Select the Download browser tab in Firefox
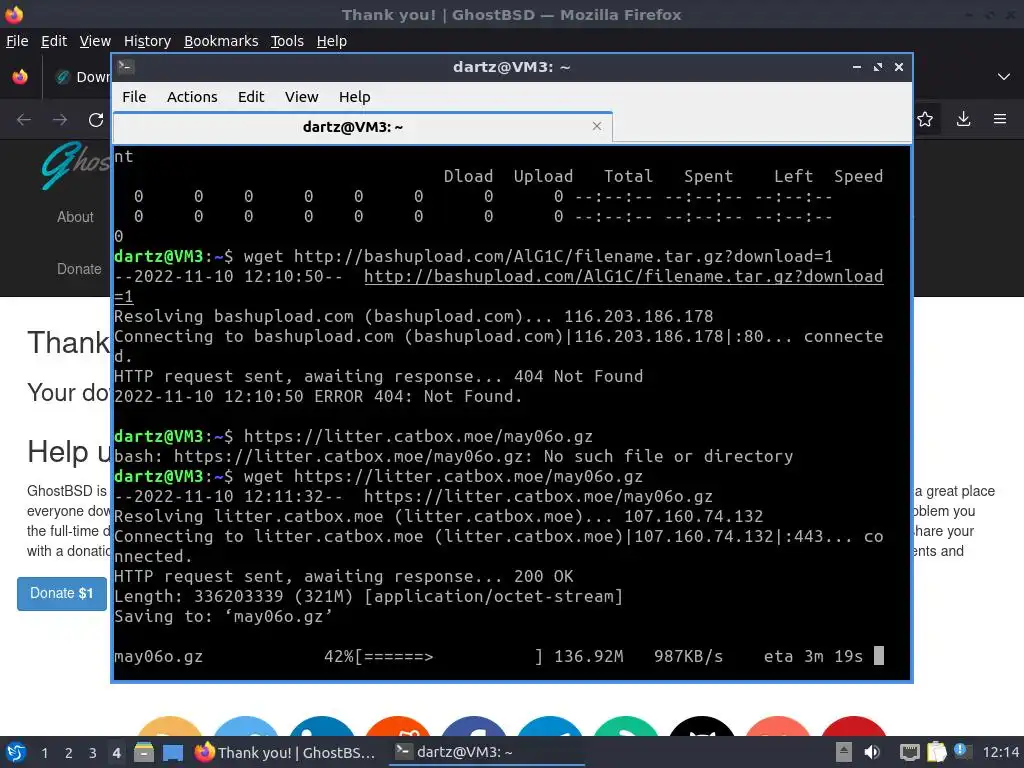 tap(82, 77)
